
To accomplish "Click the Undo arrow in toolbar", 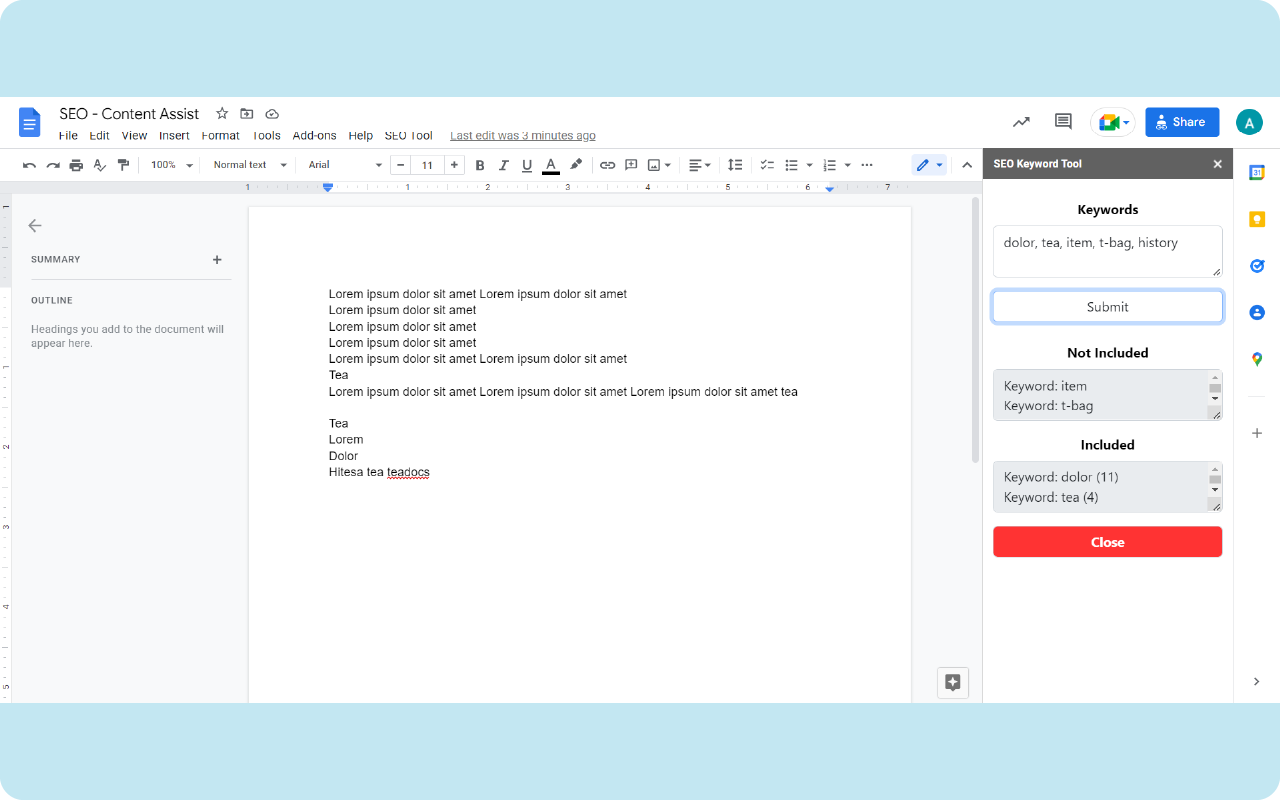I will click(29, 165).
